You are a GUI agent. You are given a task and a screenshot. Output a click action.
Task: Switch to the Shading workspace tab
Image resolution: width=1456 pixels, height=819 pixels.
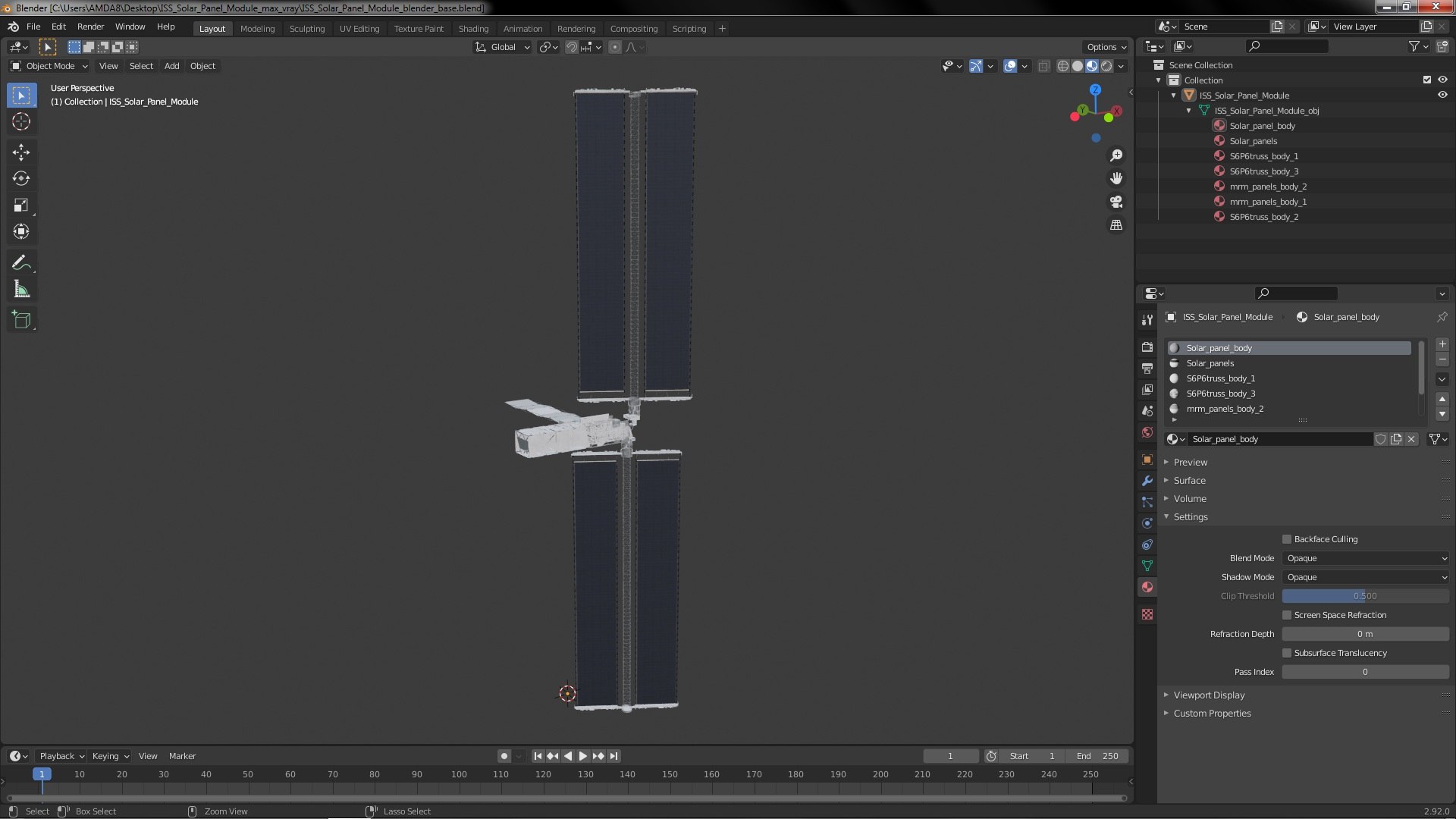[x=473, y=29]
